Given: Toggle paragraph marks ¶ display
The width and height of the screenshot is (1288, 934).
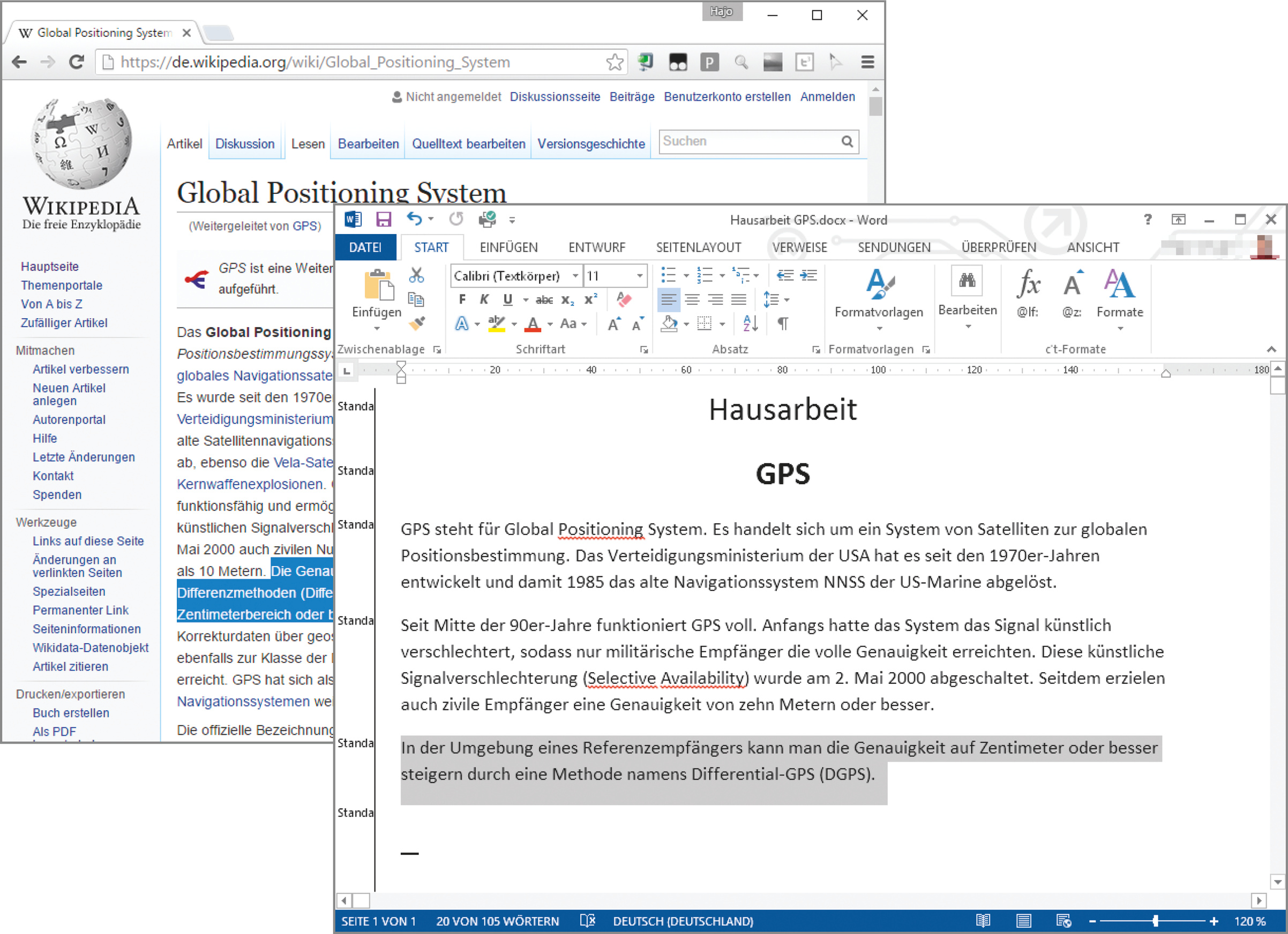Looking at the screenshot, I should [783, 323].
